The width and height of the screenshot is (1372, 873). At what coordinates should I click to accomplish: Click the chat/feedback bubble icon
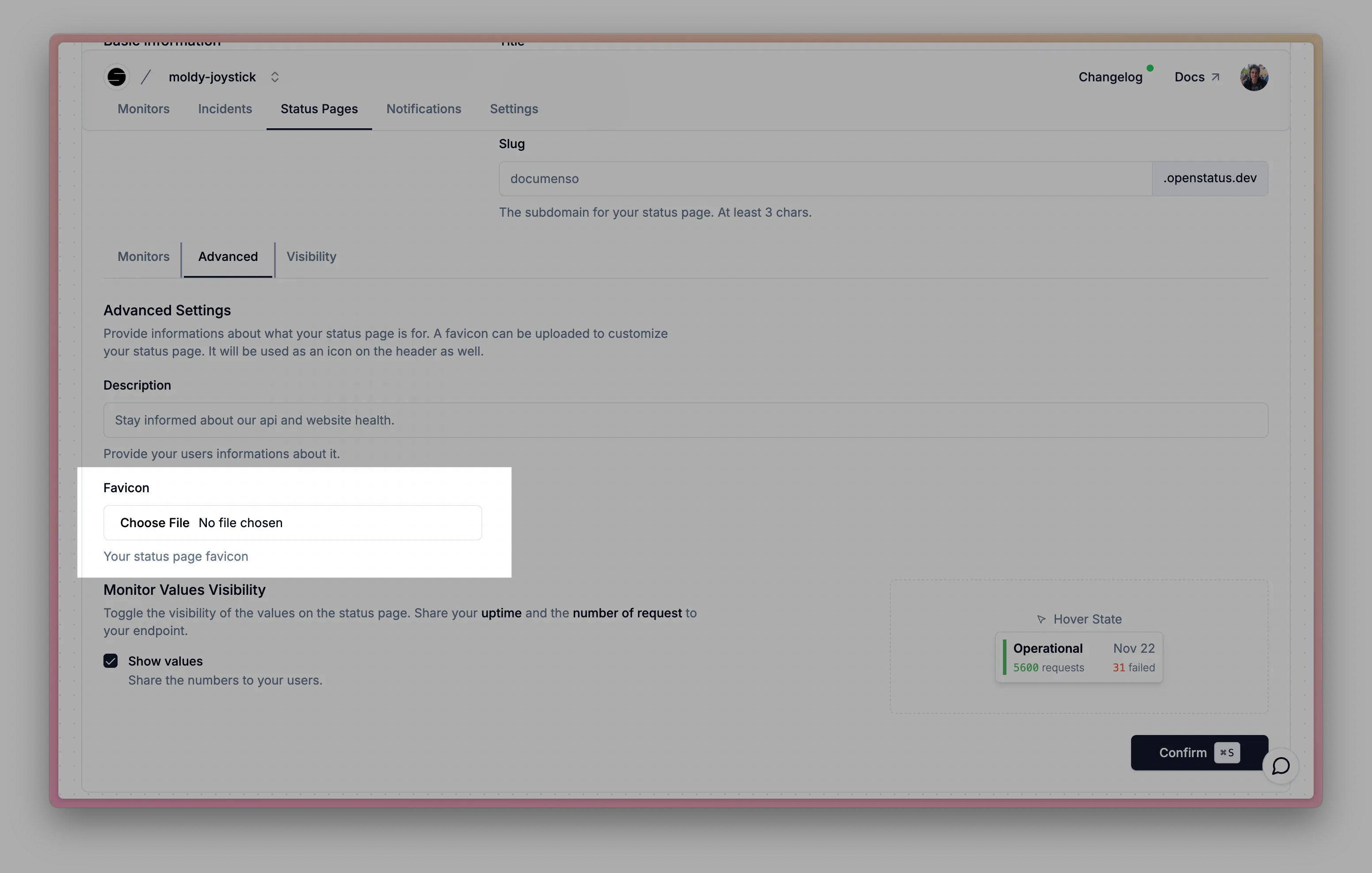click(1281, 766)
